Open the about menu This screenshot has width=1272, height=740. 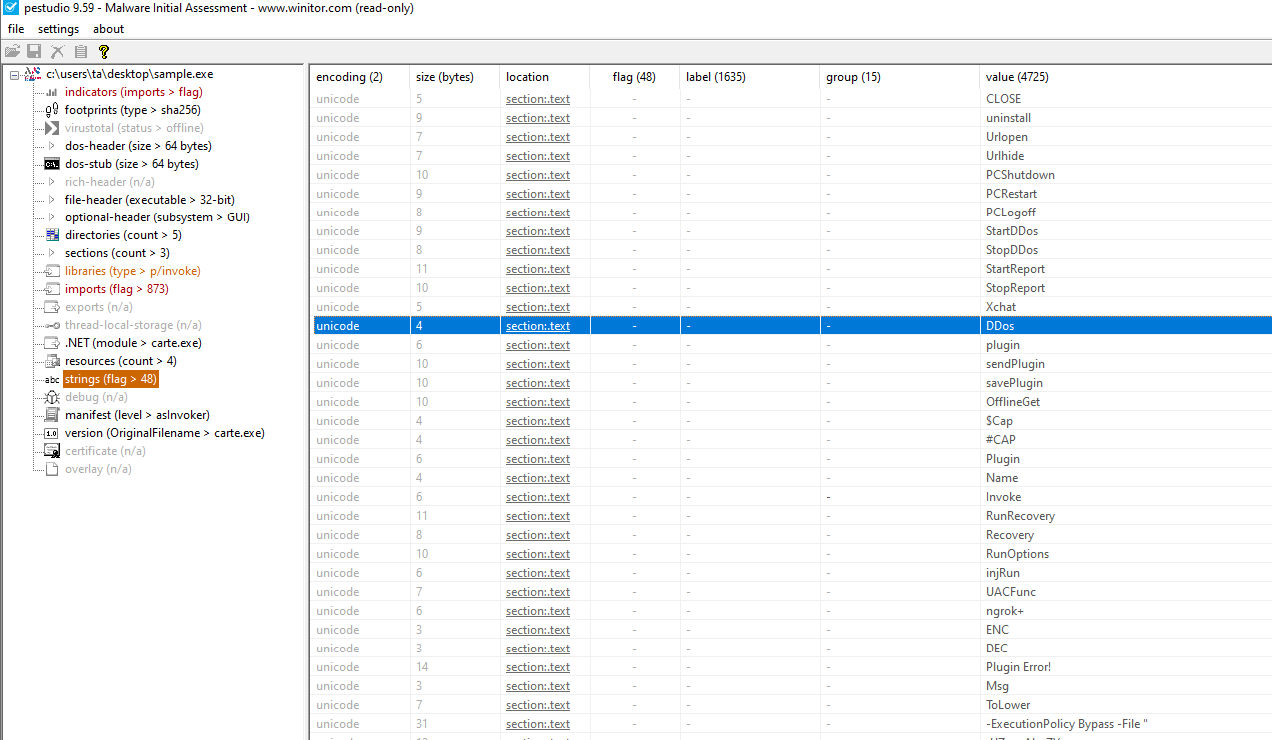point(107,29)
